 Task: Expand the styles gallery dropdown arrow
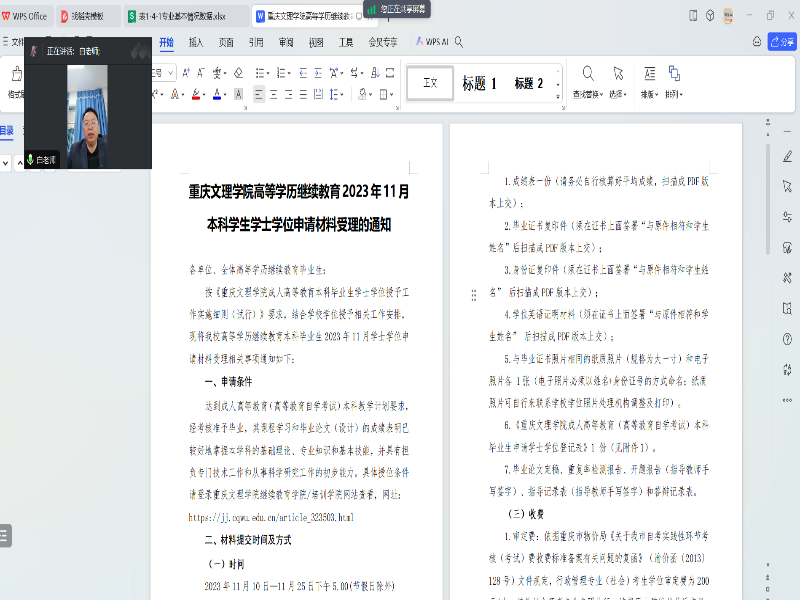click(557, 96)
